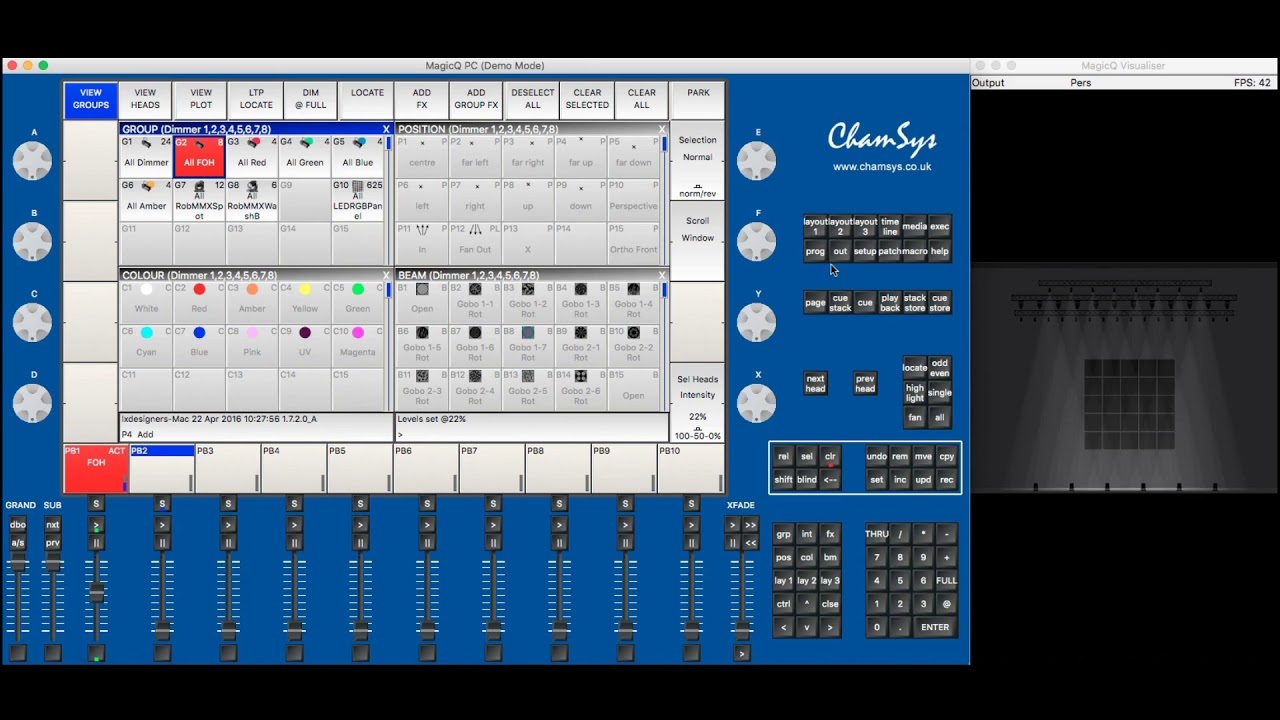Toggle the highlight key
Viewport: 1280px width, 720px height.
[915, 393]
